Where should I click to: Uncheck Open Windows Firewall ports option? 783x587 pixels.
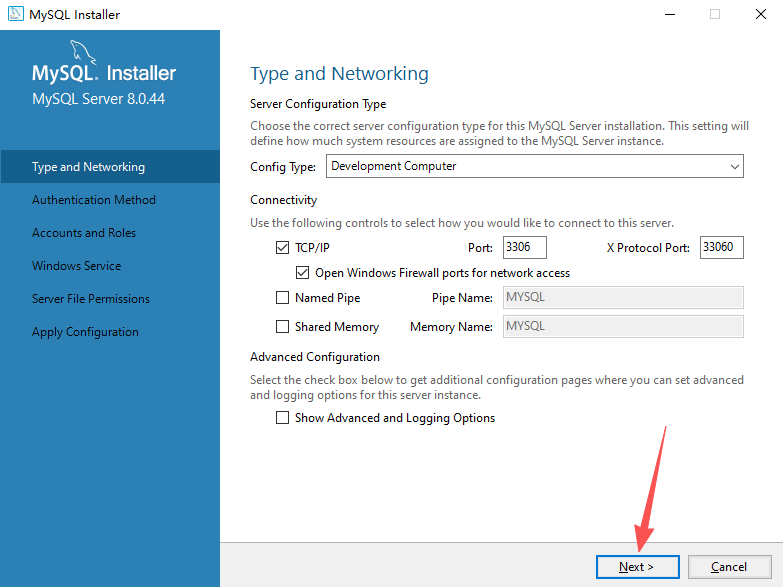302,272
